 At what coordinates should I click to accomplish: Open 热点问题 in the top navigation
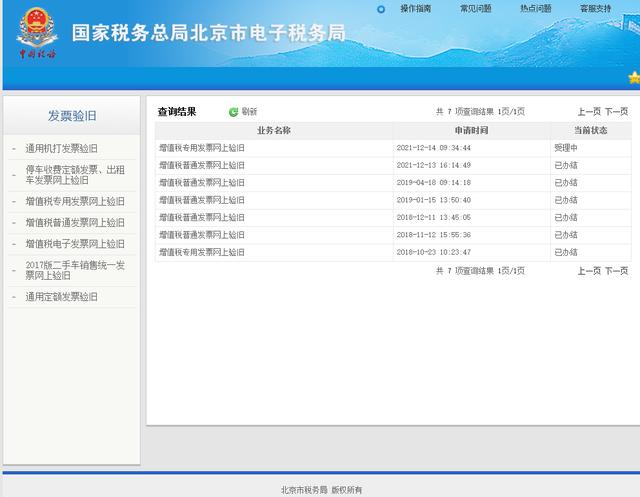click(535, 9)
